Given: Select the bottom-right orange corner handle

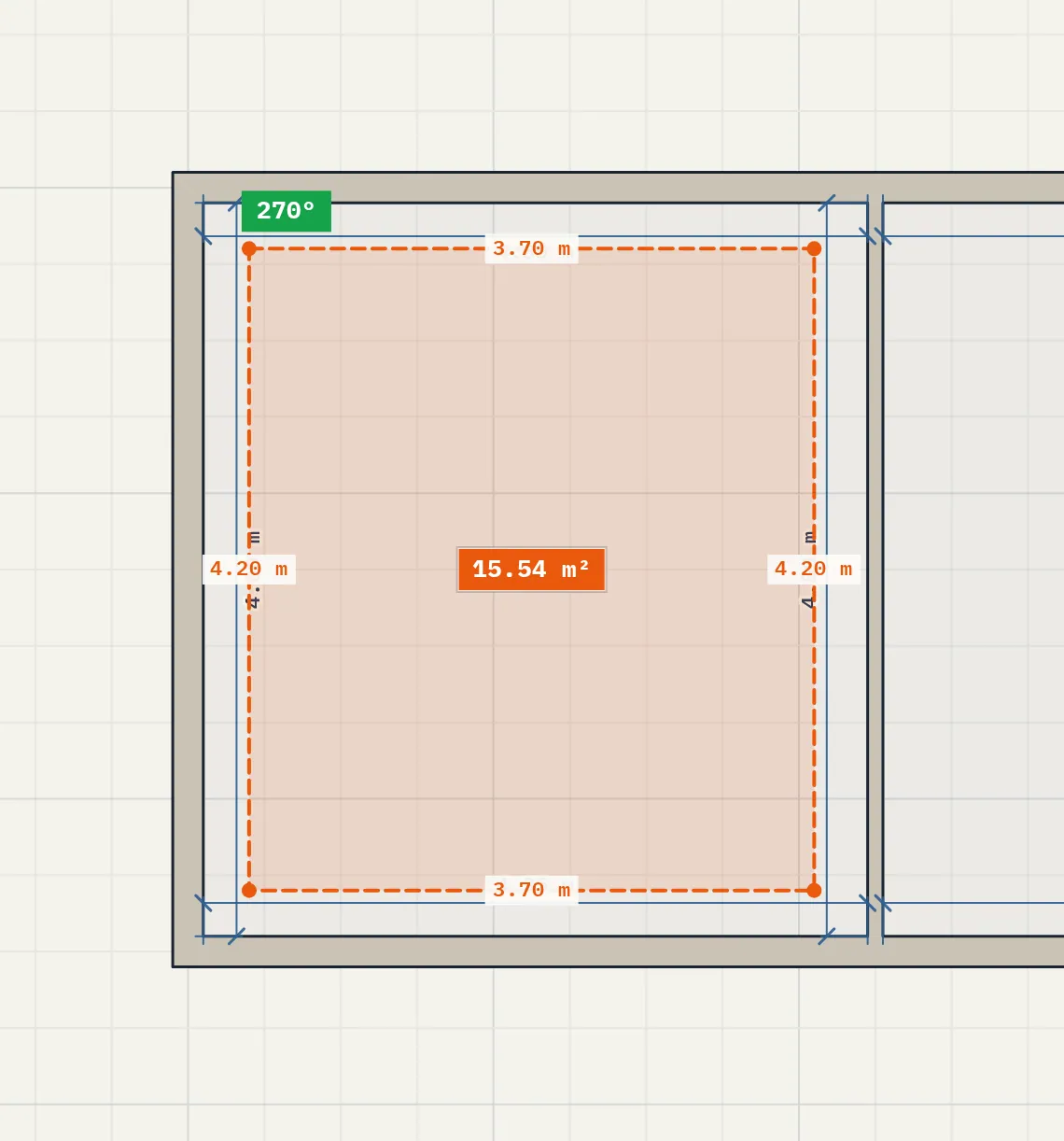Looking at the screenshot, I should [x=814, y=891].
